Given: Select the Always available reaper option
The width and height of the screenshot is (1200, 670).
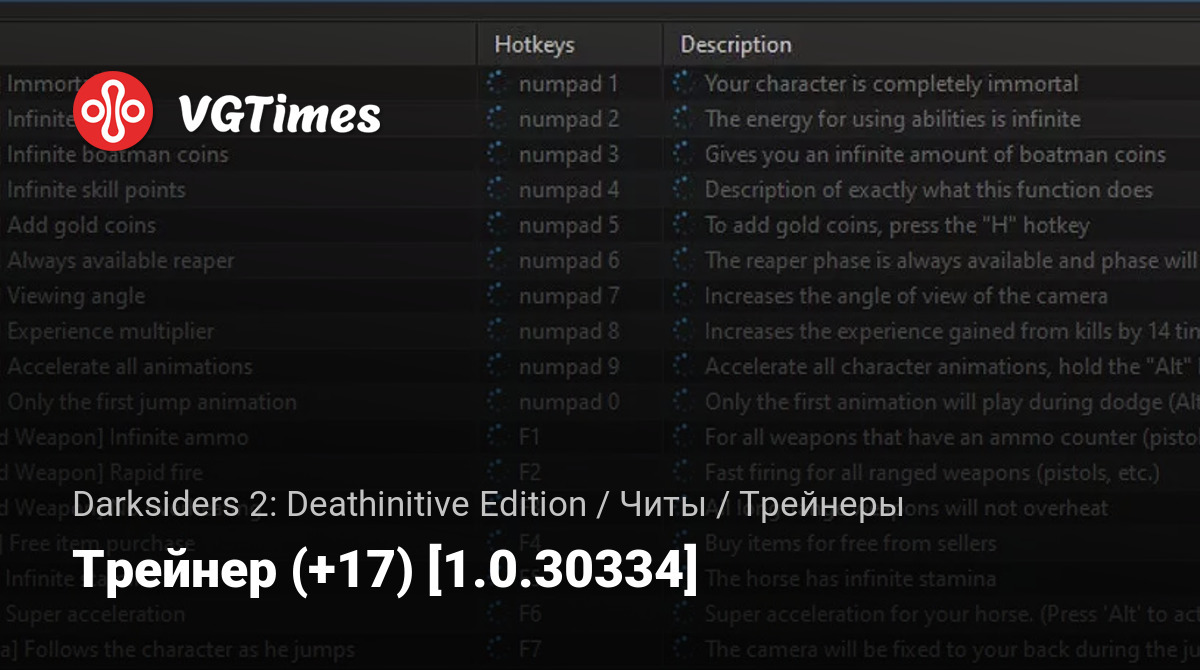Looking at the screenshot, I should [121, 261].
